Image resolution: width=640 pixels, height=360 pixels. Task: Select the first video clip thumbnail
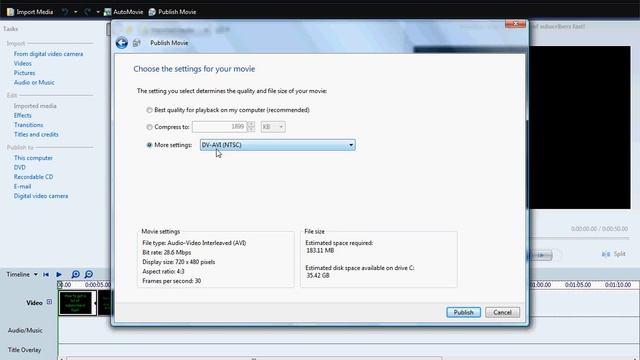(x=78, y=303)
